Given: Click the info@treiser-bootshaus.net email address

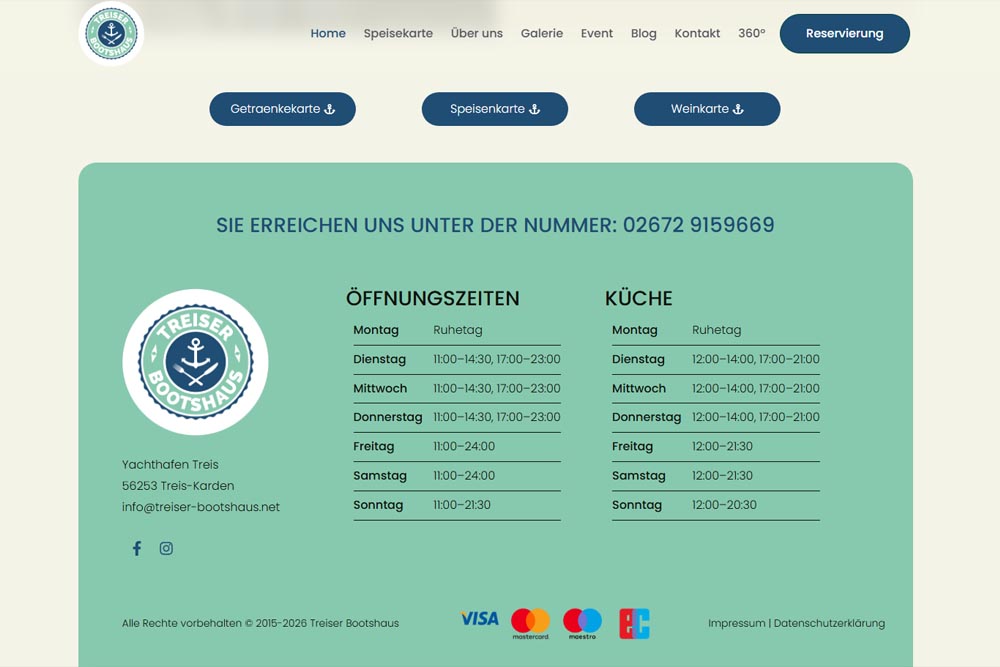Looking at the screenshot, I should tap(201, 507).
